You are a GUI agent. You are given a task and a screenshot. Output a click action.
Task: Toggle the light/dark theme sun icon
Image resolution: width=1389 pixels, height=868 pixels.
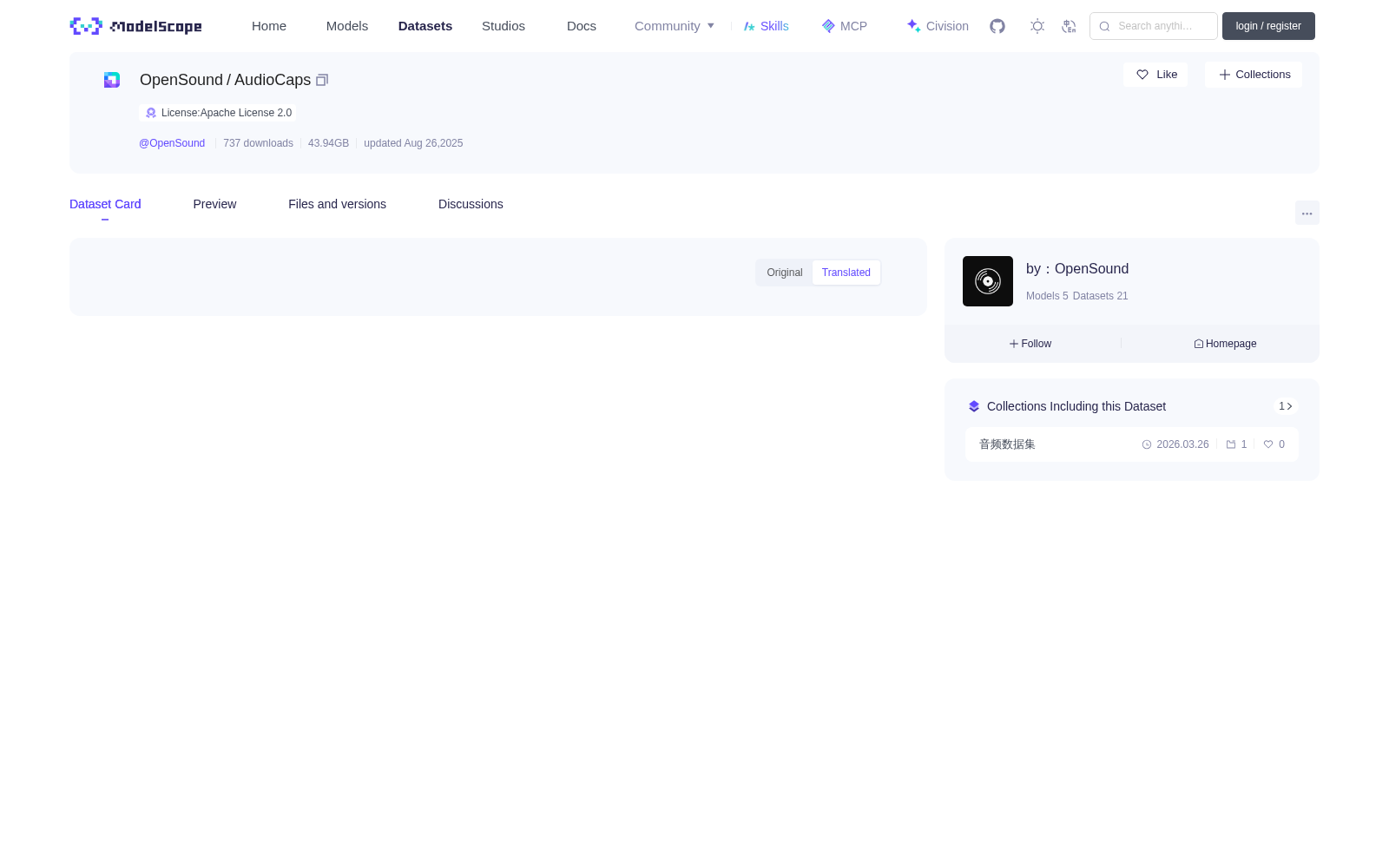[x=1037, y=26]
